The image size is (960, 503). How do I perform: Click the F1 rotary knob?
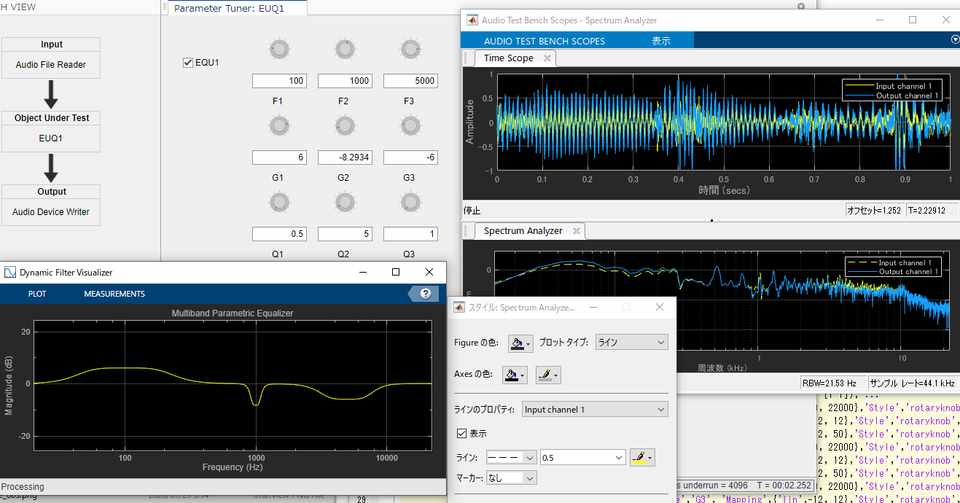tap(279, 49)
